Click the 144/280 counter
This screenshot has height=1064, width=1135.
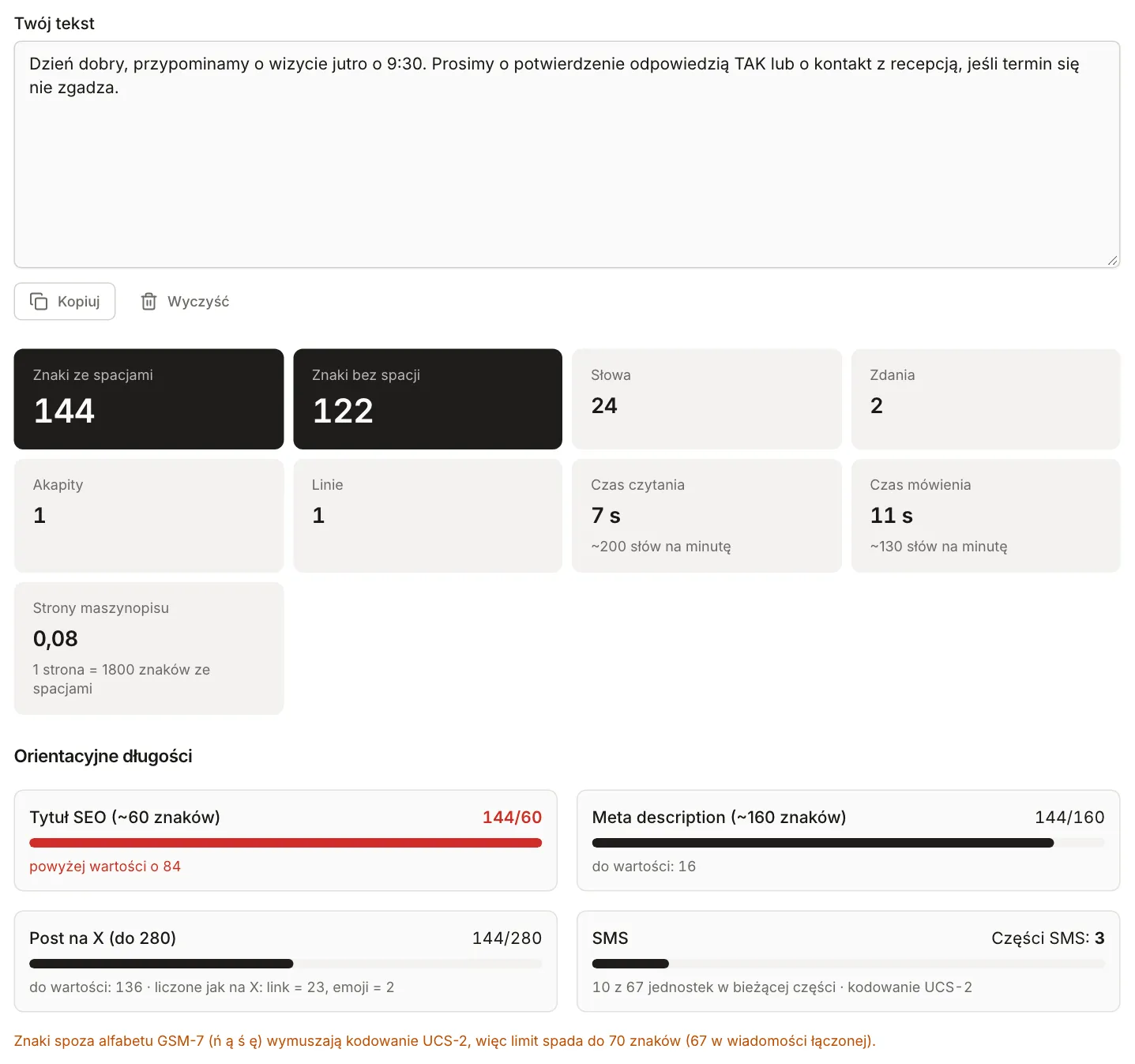pos(507,938)
